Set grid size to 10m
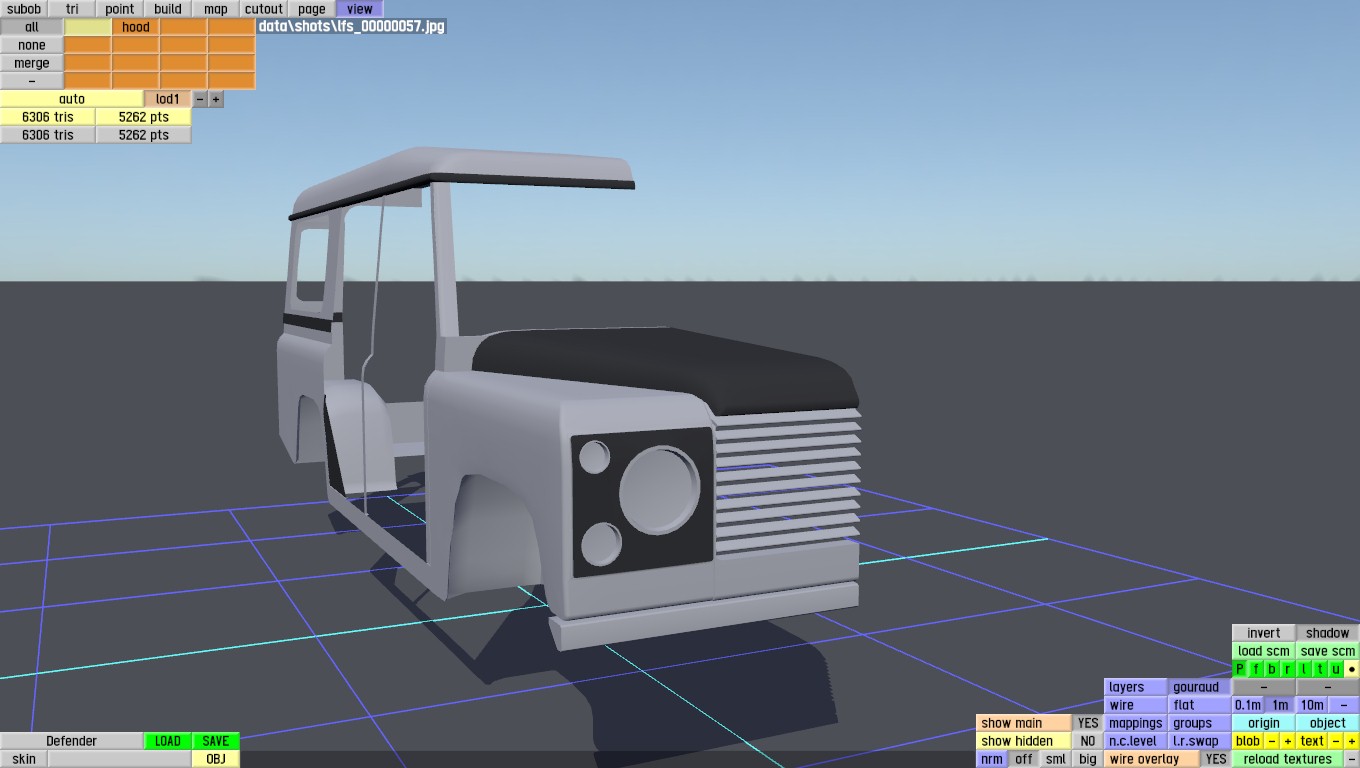This screenshot has height=768, width=1360. point(1312,705)
